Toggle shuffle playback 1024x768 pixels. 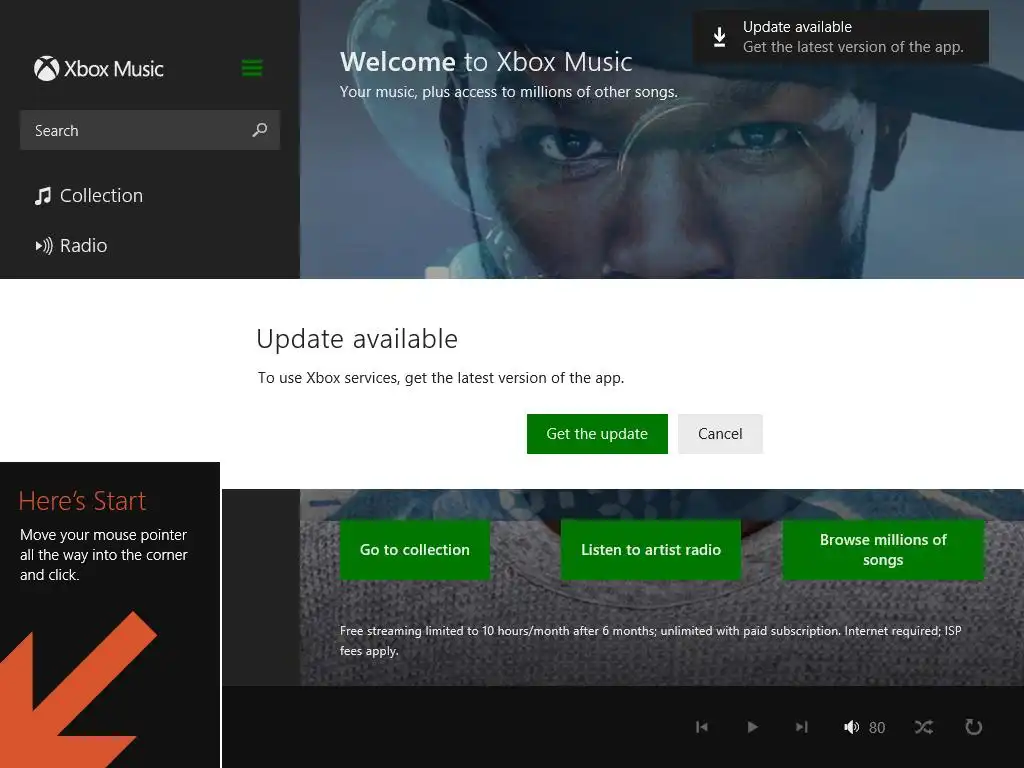pos(923,727)
